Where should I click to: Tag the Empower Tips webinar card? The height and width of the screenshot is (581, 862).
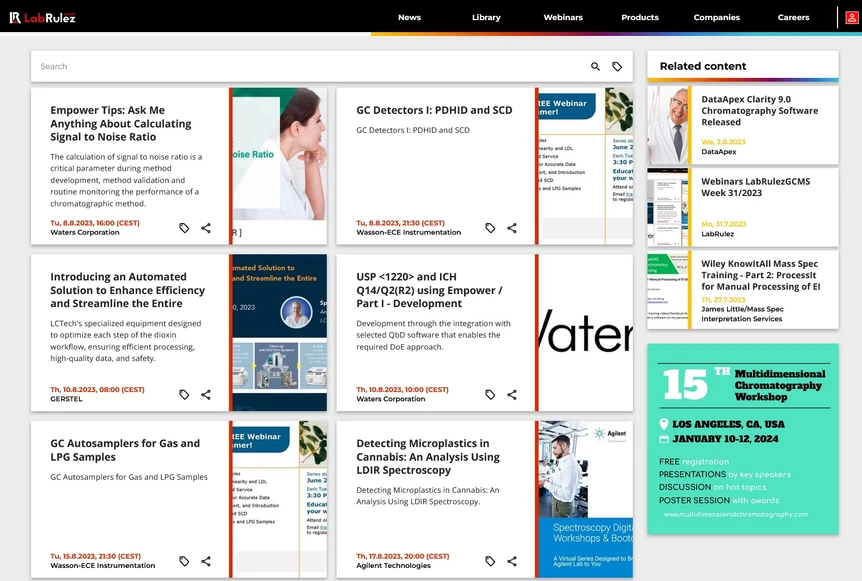pyautogui.click(x=184, y=228)
